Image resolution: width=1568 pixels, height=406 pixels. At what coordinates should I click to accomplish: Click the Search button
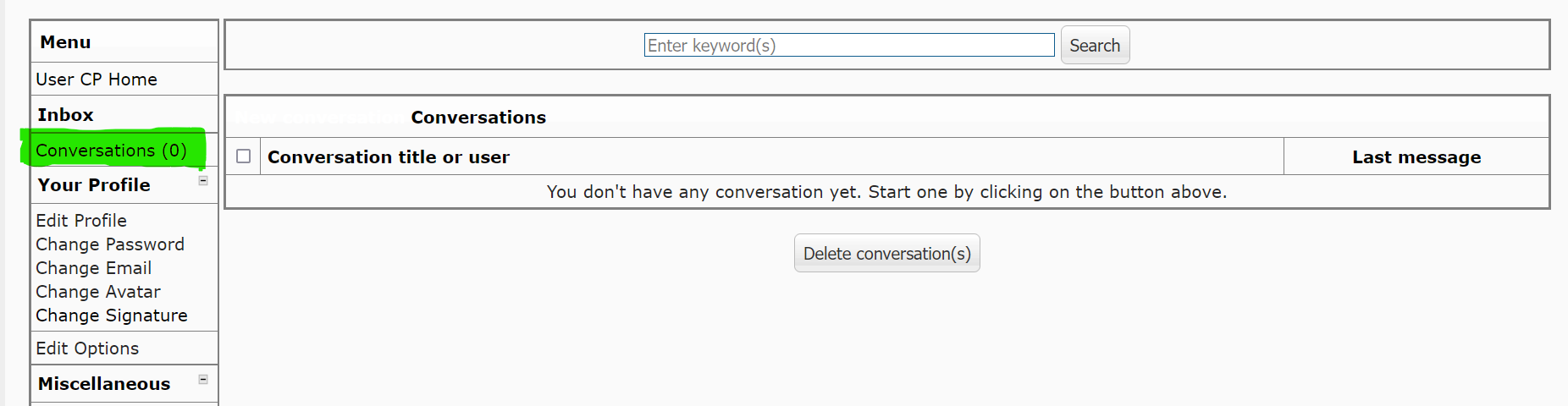[x=1095, y=46]
